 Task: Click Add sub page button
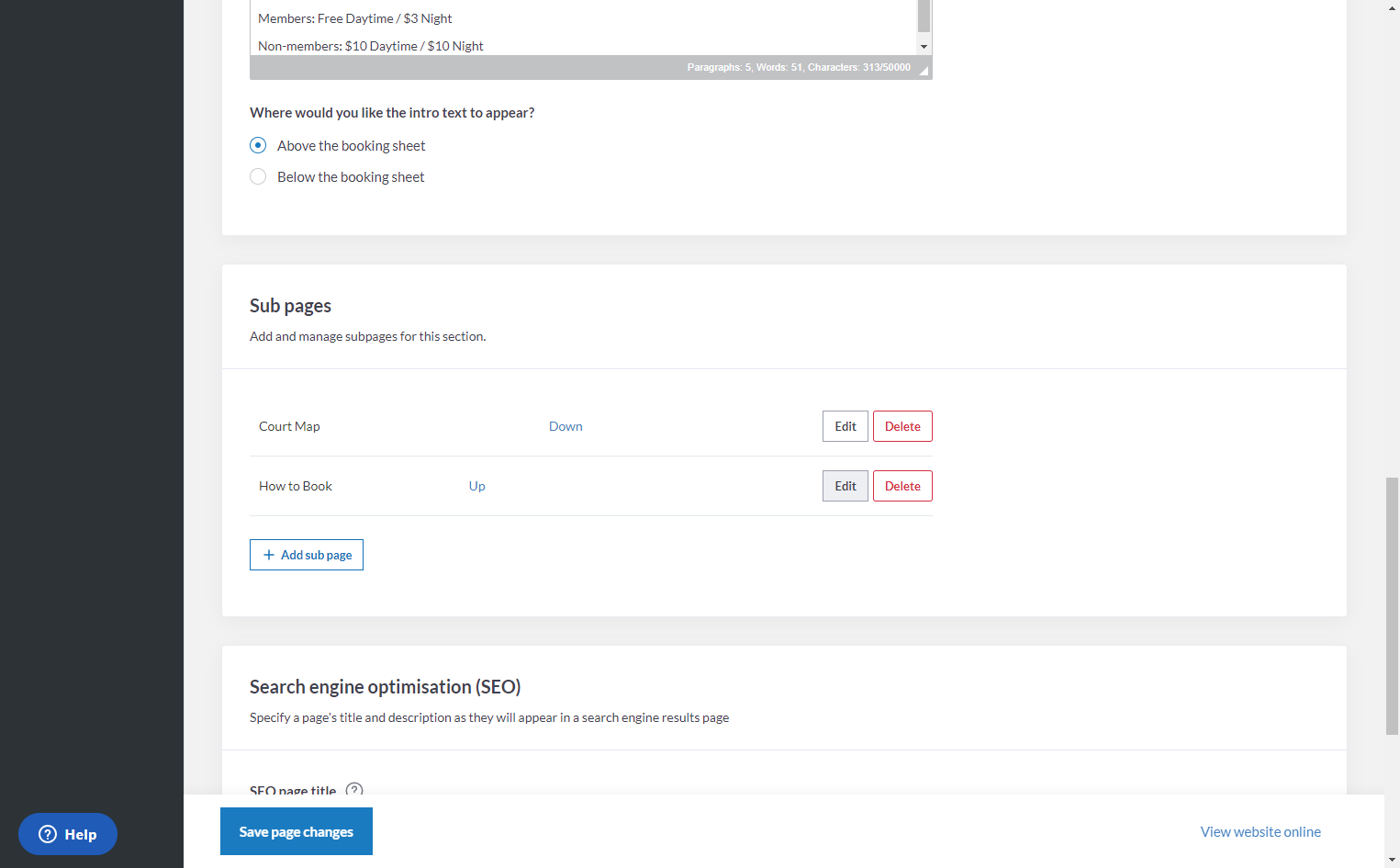307,555
